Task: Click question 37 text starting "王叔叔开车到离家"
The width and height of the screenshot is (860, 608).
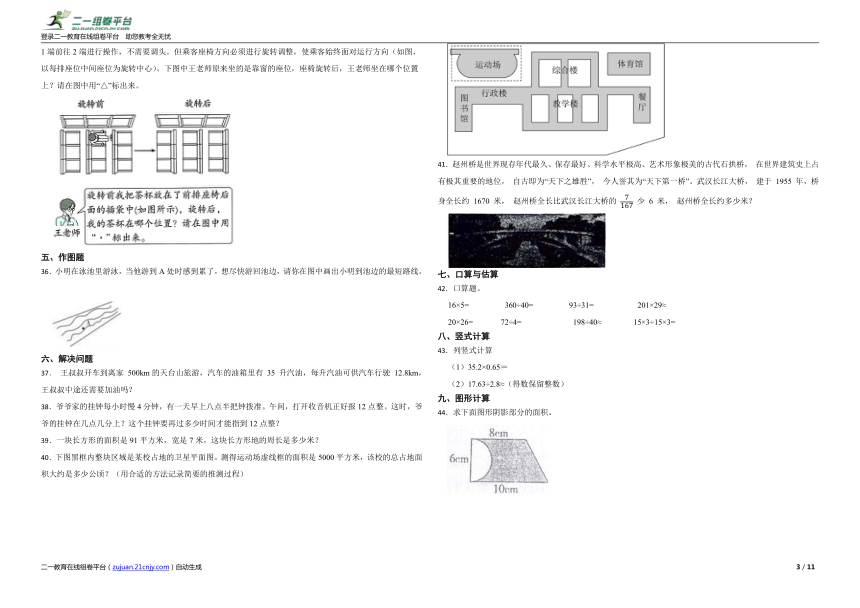Action: point(231,381)
